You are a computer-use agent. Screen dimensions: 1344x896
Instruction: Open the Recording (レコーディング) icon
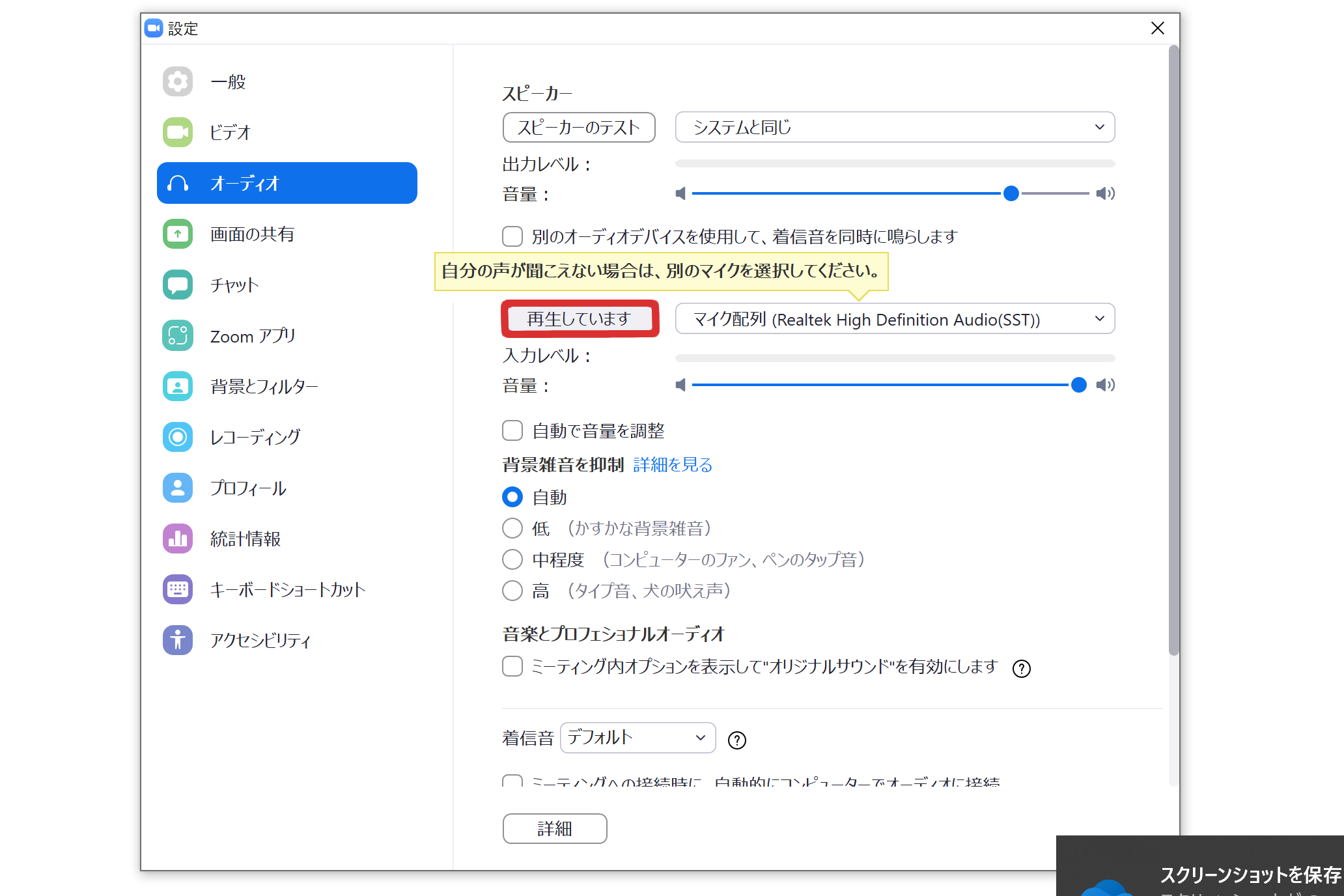pyautogui.click(x=177, y=437)
